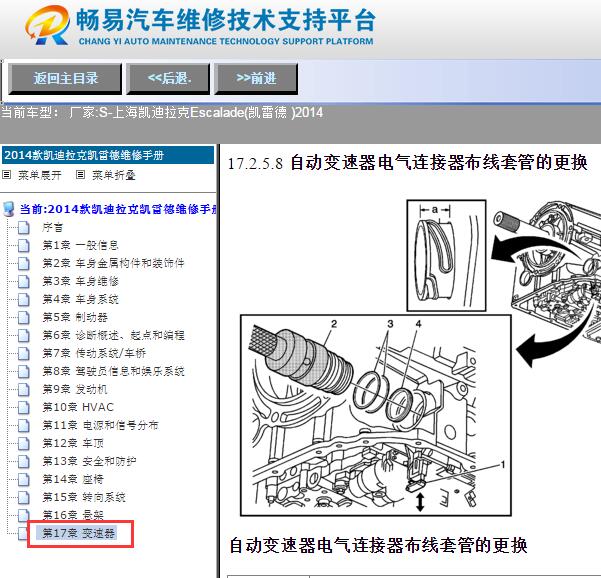Click the 2014款凯迪拉克凯雷德维修手册 panel header
Image resolution: width=601 pixels, height=578 pixels.
tap(108, 155)
